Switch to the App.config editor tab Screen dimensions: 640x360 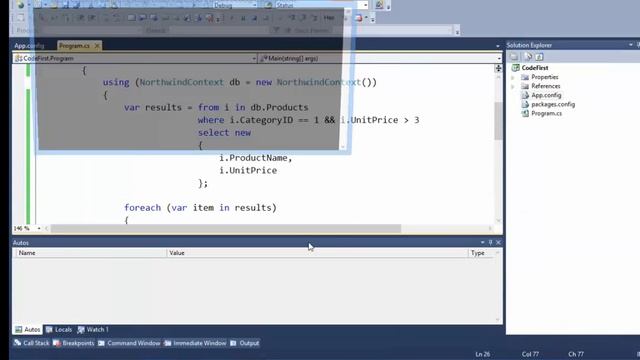pos(29,46)
